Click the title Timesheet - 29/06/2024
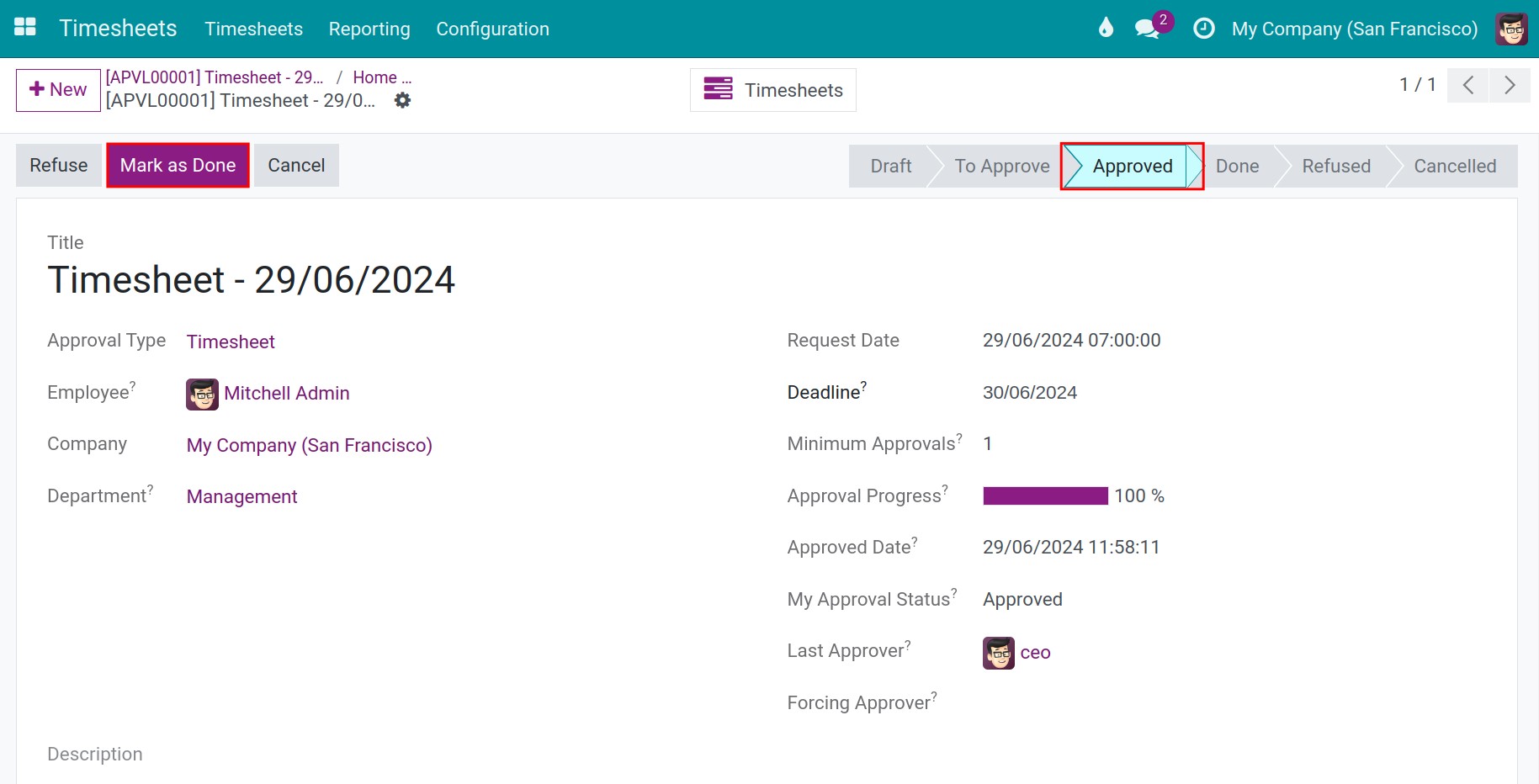1539x784 pixels. [x=251, y=279]
